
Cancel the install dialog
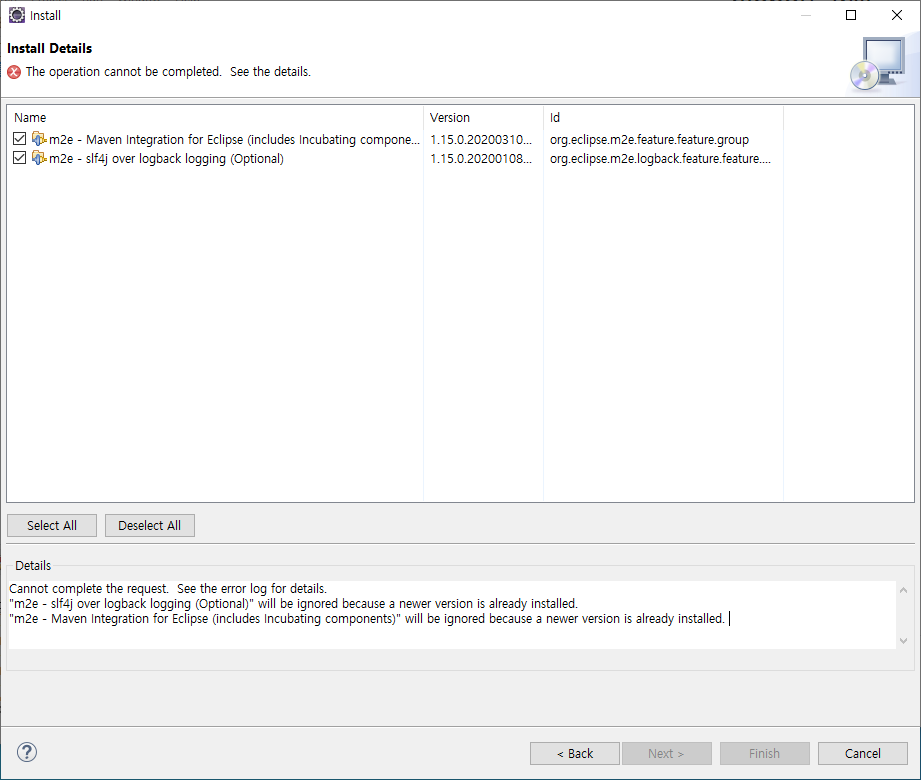tap(862, 753)
